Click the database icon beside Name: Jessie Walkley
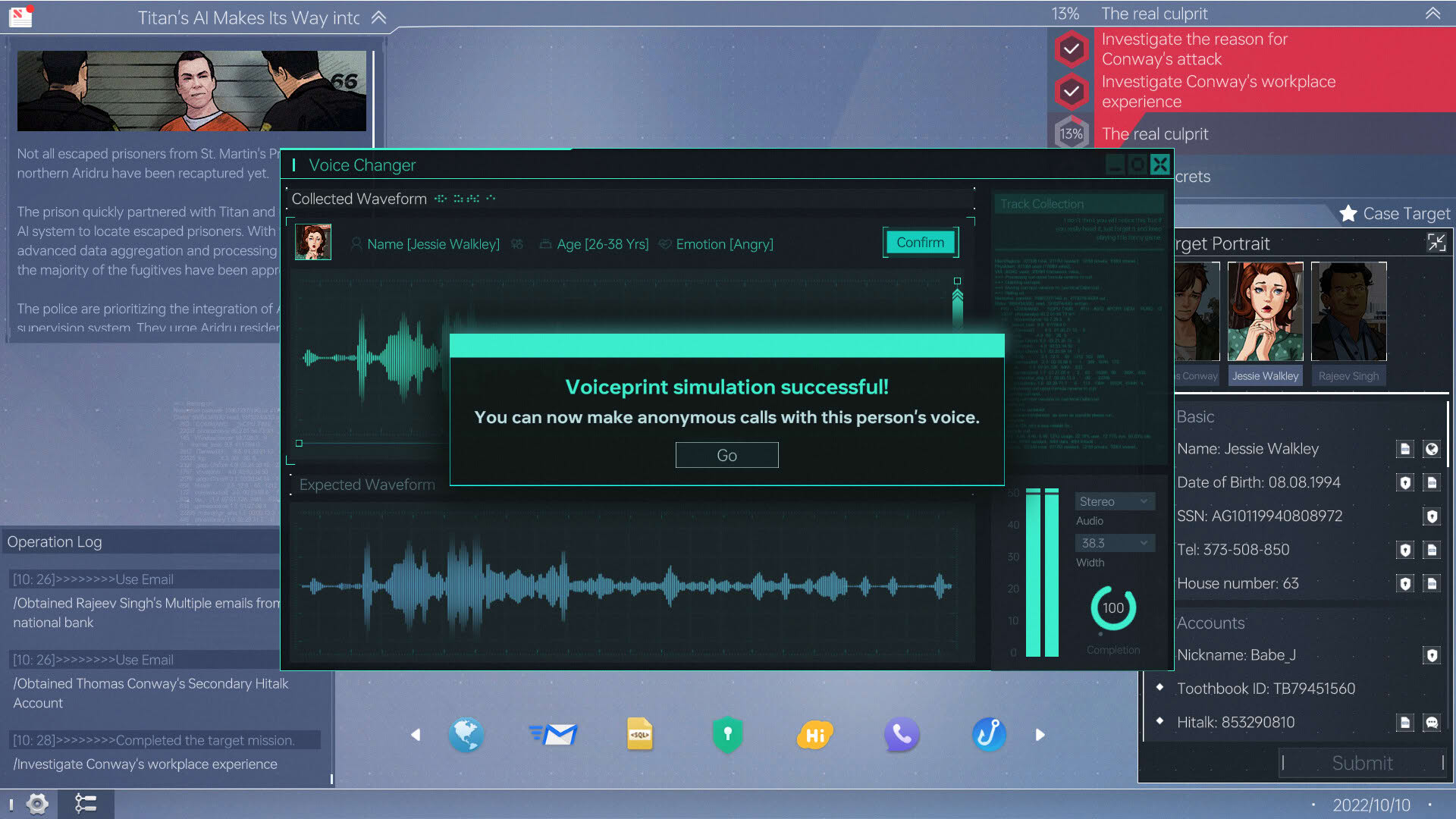 click(x=1405, y=449)
